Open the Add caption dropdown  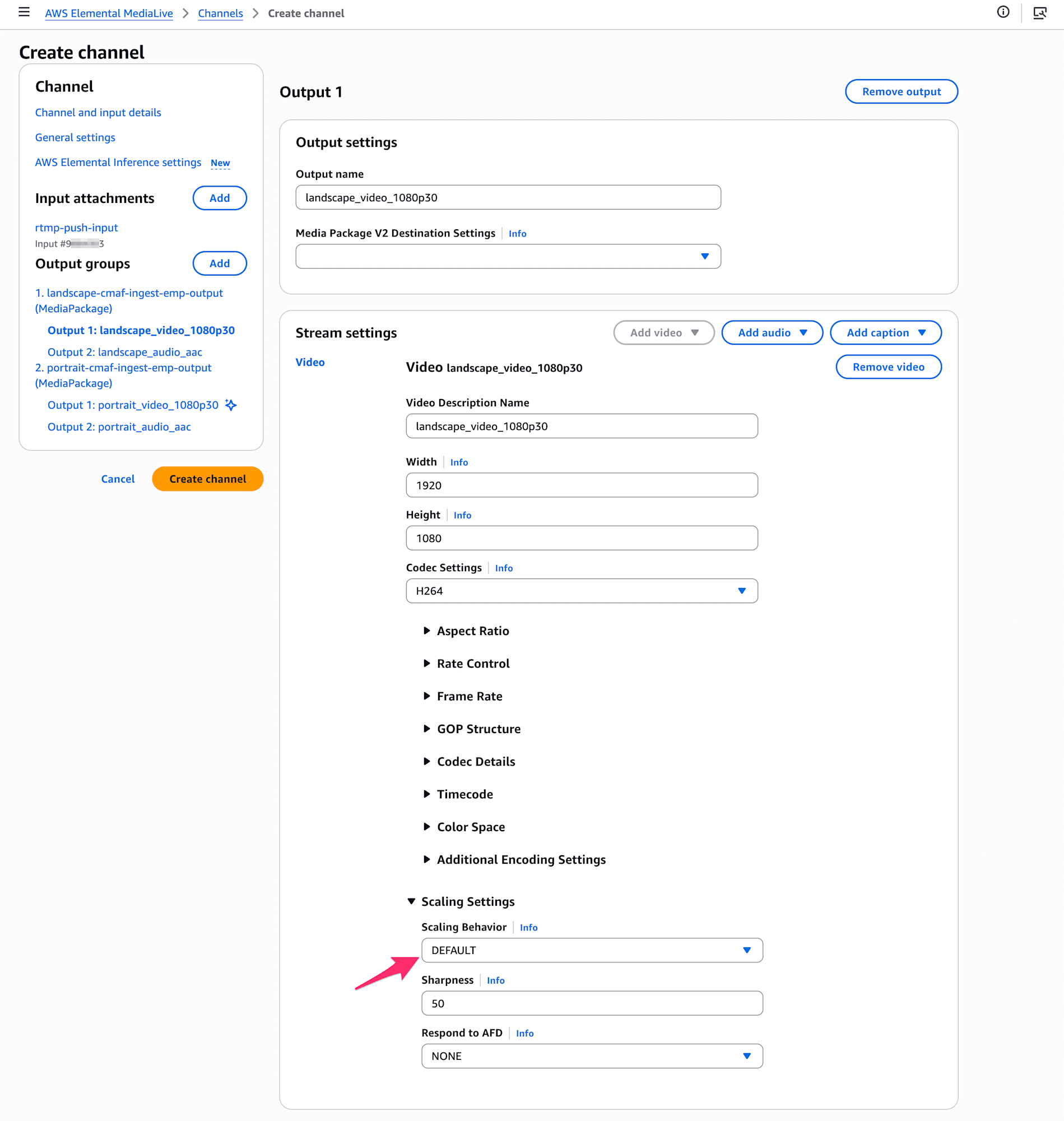coord(885,333)
